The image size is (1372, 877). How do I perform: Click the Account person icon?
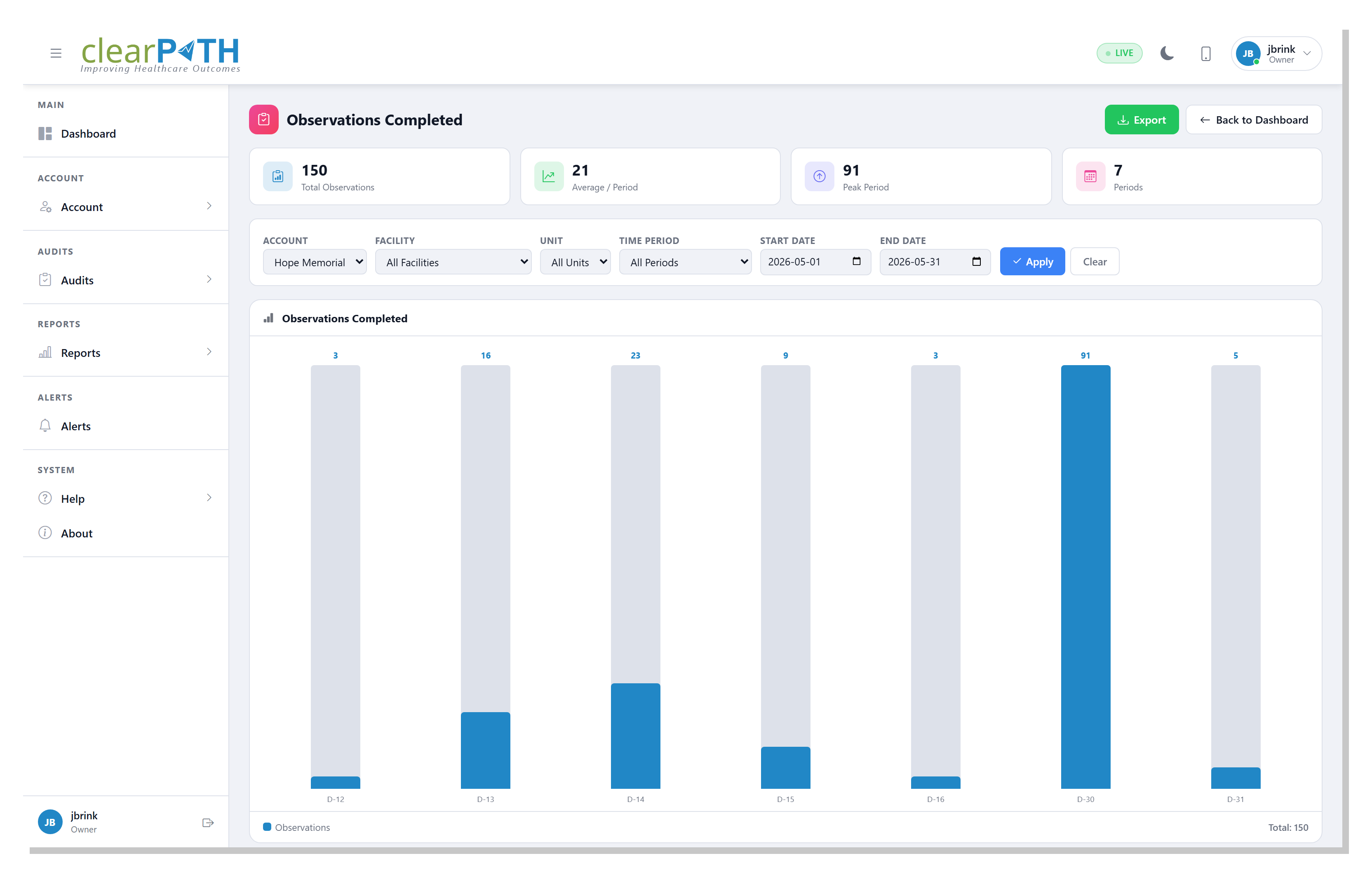[x=46, y=207]
